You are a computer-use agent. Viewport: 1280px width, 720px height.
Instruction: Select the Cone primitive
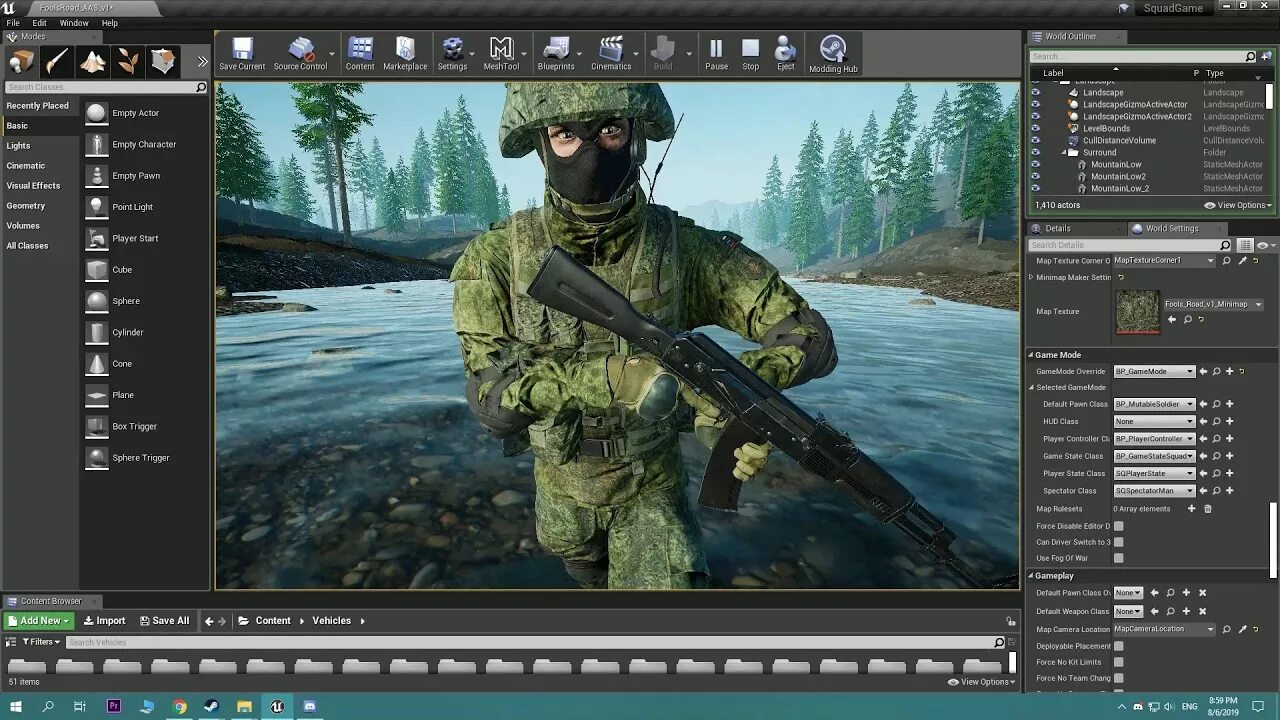pyautogui.click(x=122, y=363)
